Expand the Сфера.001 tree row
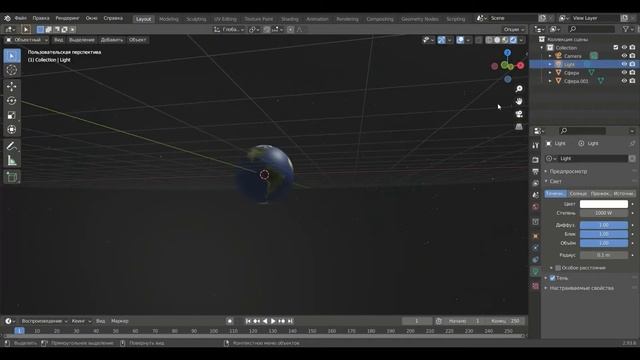The image size is (640, 360). 550,81
